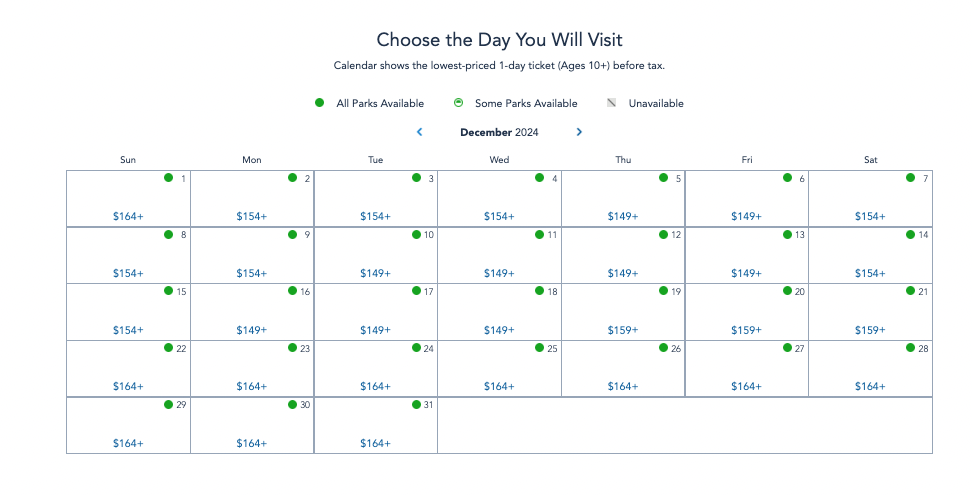The image size is (972, 495).
Task: Select December 7 on the calendar
Action: [870, 199]
